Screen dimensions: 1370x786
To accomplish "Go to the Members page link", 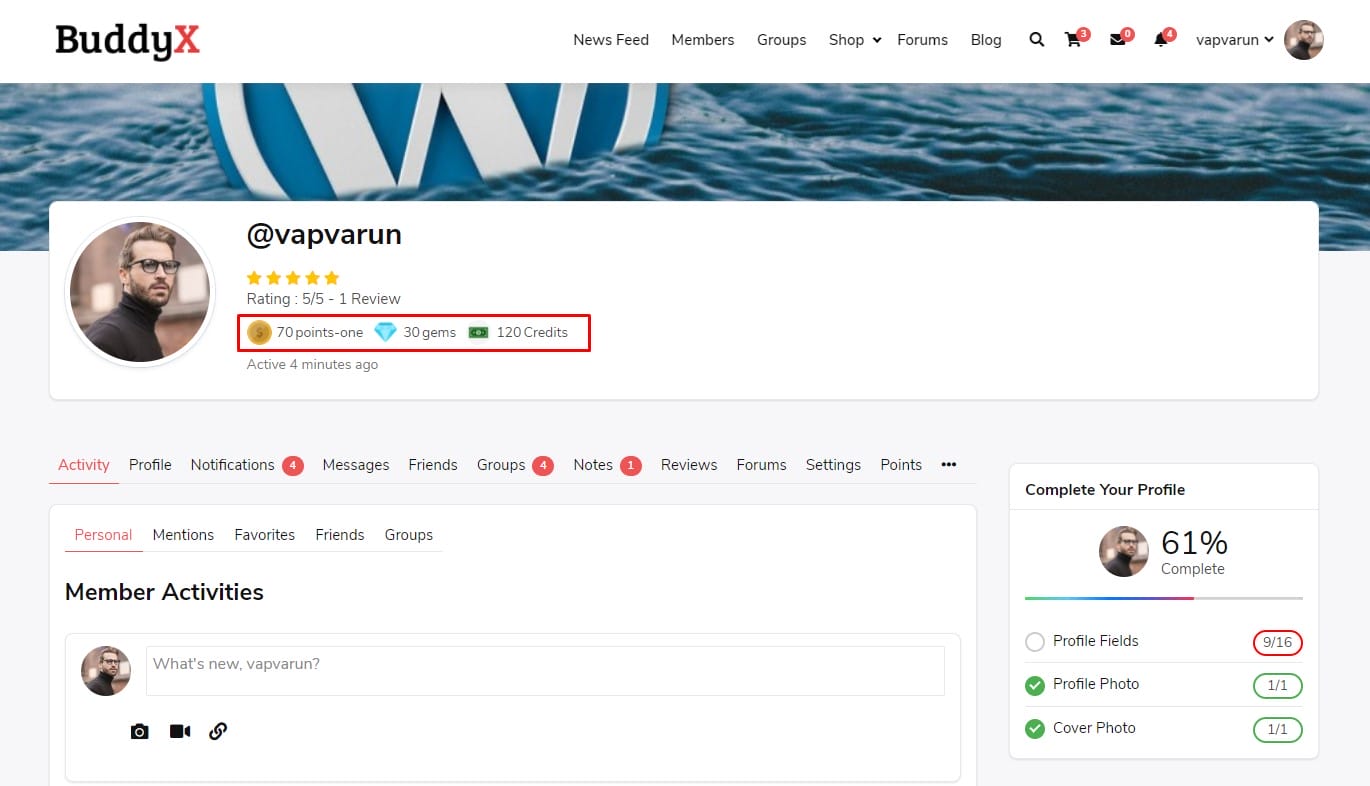I will 702,40.
